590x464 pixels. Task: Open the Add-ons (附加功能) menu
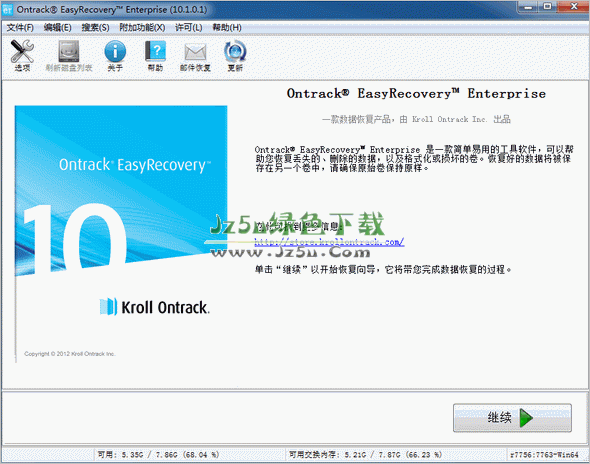coord(142,27)
